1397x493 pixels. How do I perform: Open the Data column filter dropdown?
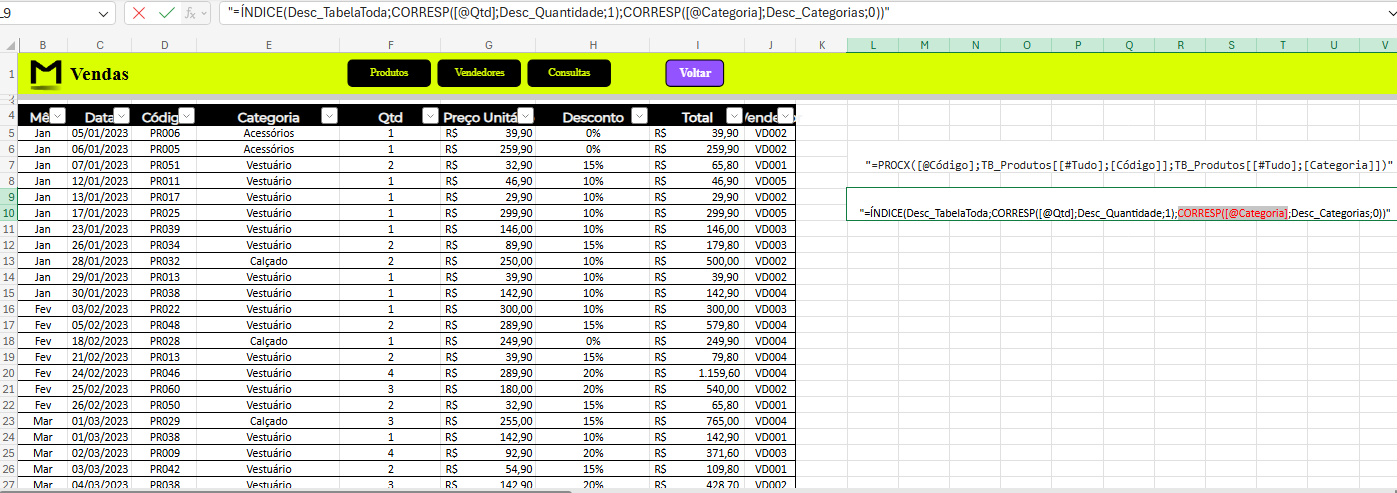tap(122, 115)
